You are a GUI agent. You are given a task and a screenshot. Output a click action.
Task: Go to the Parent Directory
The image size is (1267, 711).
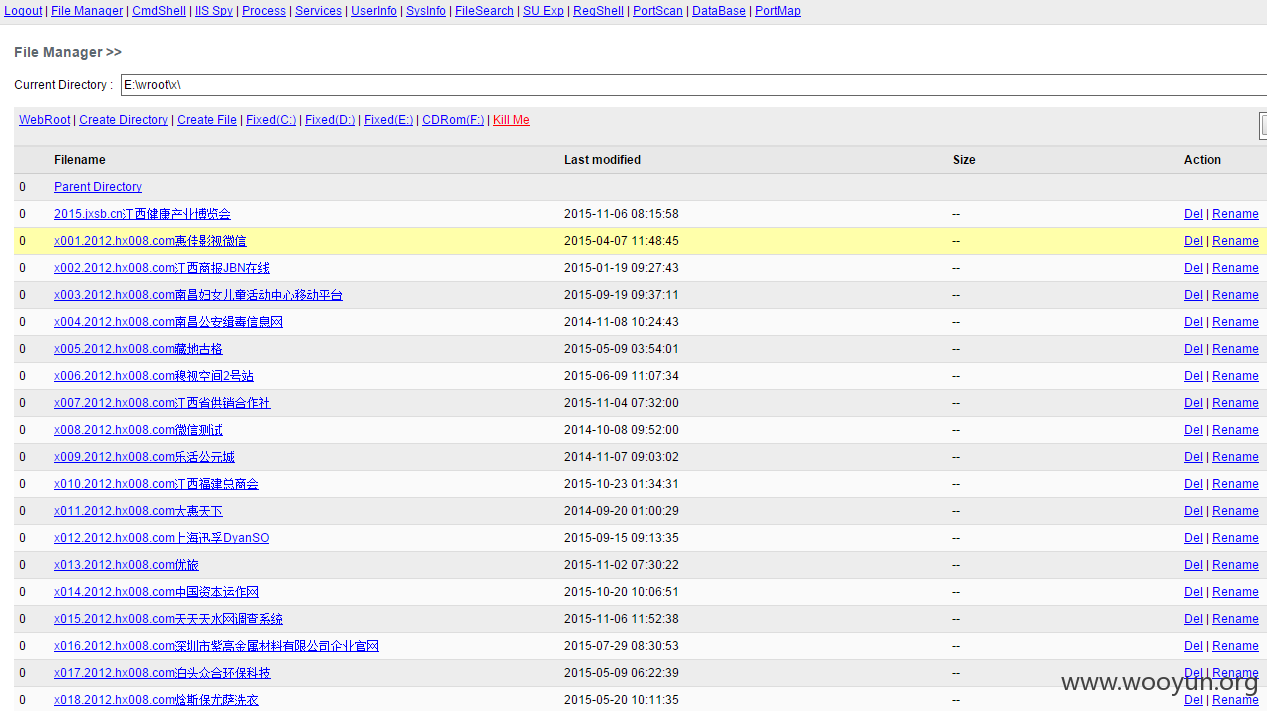[98, 187]
